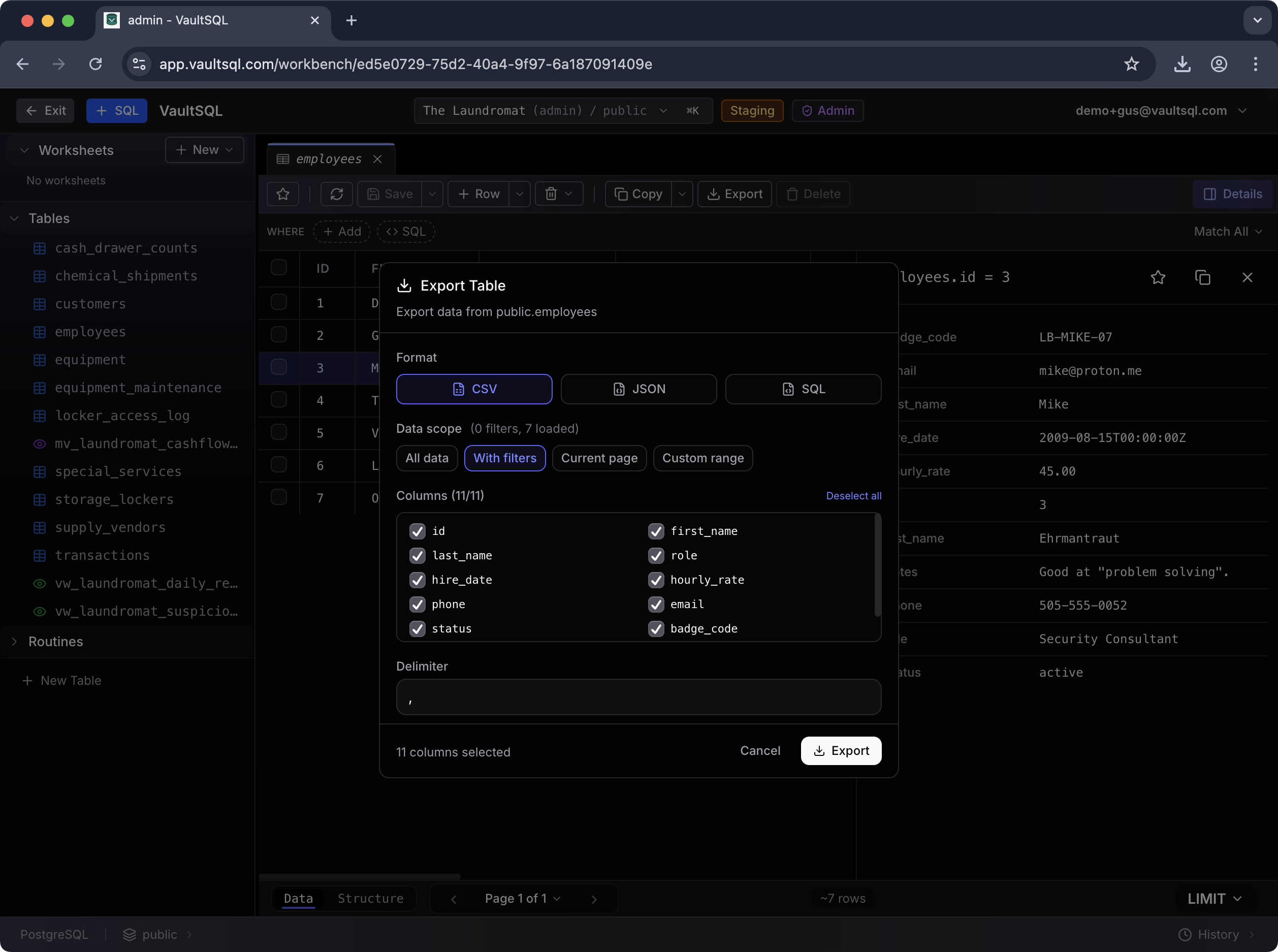This screenshot has height=952, width=1278.
Task: Click Cancel in Export Table dialog
Action: [760, 751]
